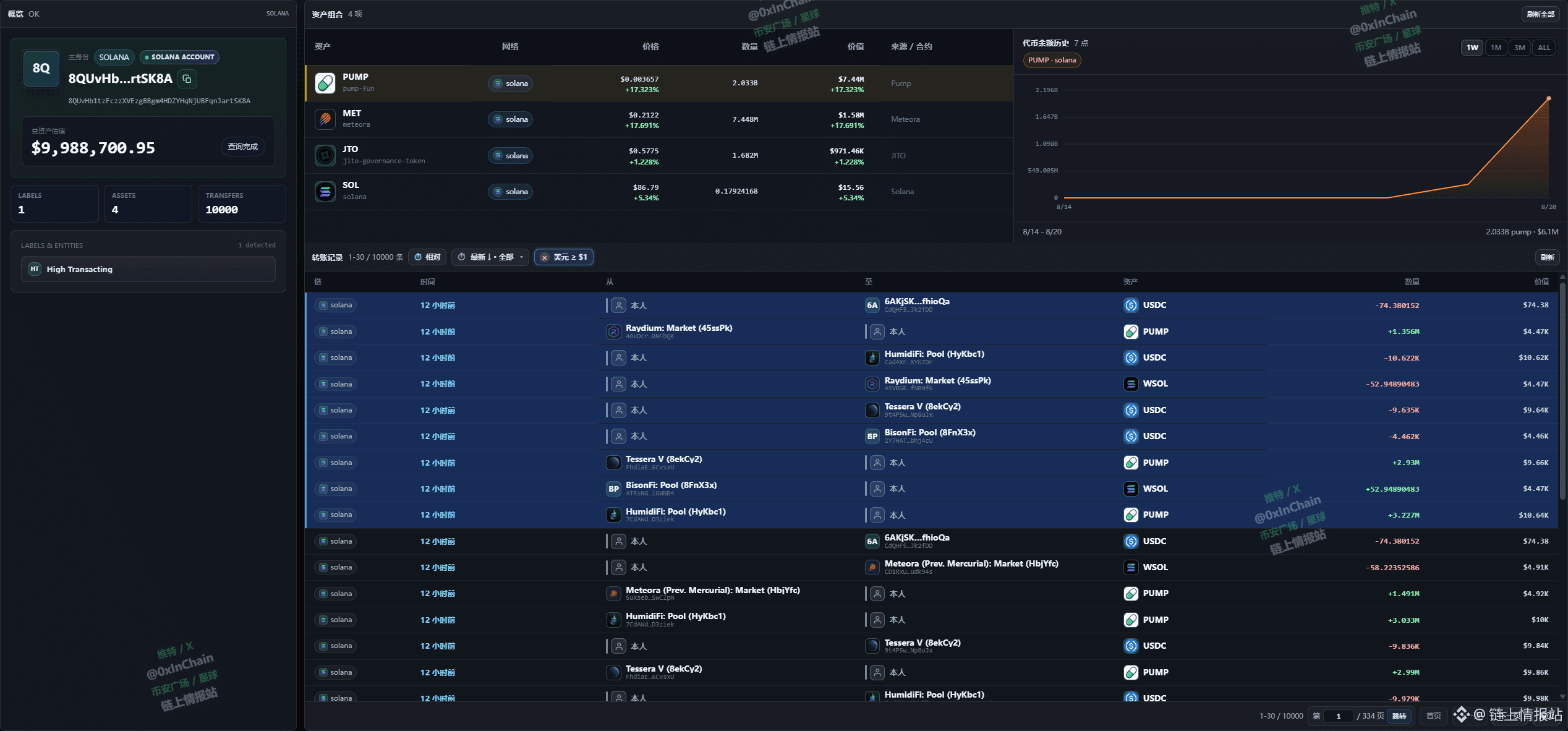This screenshot has height=731, width=1568.
Task: Click the HT badge beside High Transacting
Action: [x=35, y=269]
